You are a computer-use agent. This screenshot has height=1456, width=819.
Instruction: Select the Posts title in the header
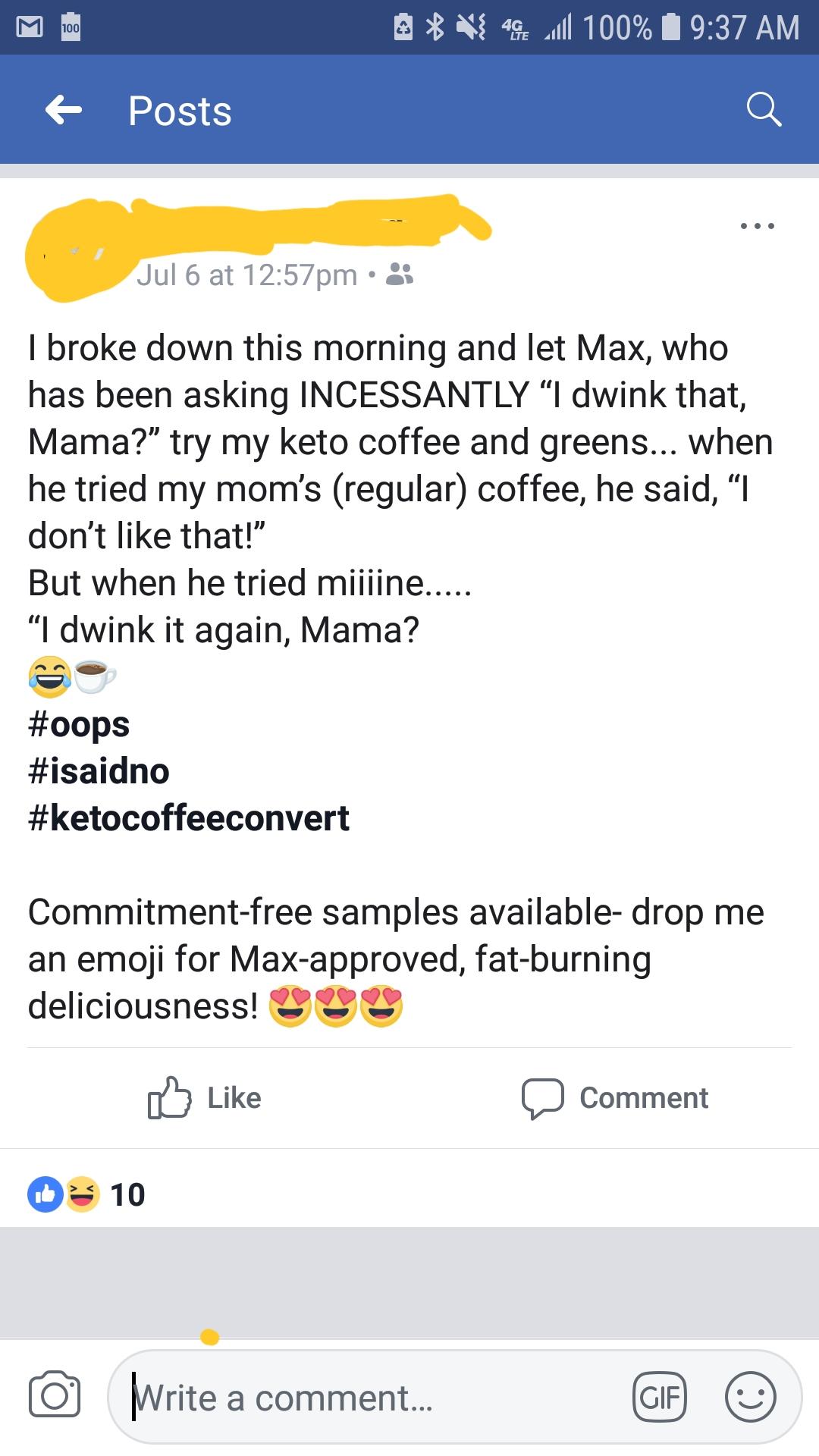coord(179,111)
